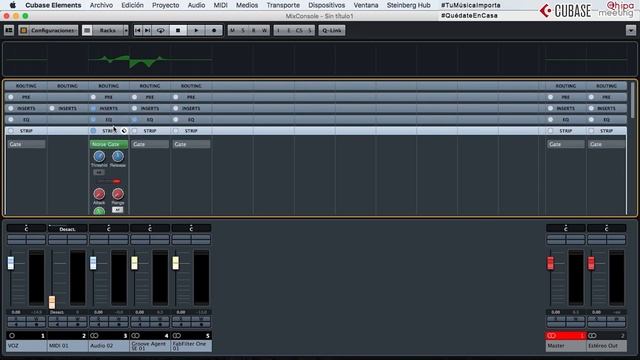
Task: Toggle INSERTS bypass on MIDI 01 channel
Action: 52,109
